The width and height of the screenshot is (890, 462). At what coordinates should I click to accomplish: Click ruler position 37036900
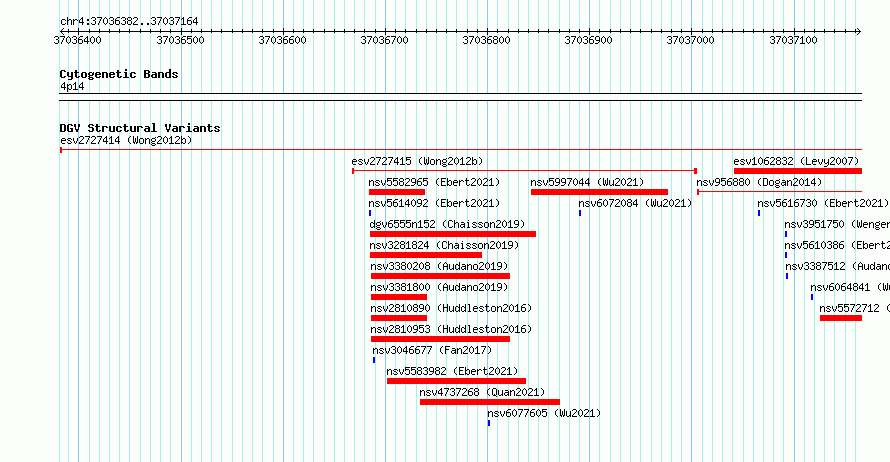(x=589, y=40)
